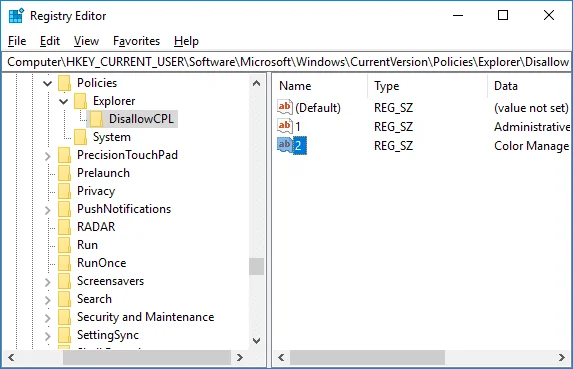This screenshot has height=369, width=573.
Task: Click the Run folder icon
Action: (x=65, y=245)
